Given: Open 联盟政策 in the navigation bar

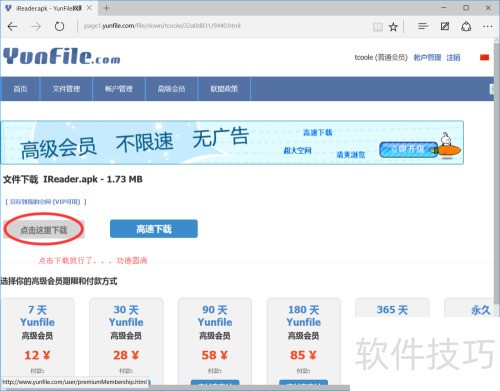Looking at the screenshot, I should click(x=224, y=89).
